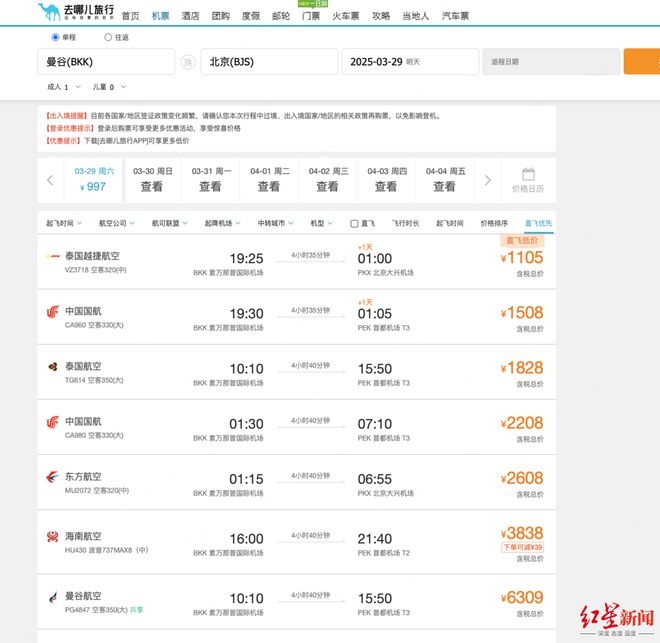Select one-way 单程 trip option
This screenshot has height=643, width=660.
pyautogui.click(x=55, y=37)
